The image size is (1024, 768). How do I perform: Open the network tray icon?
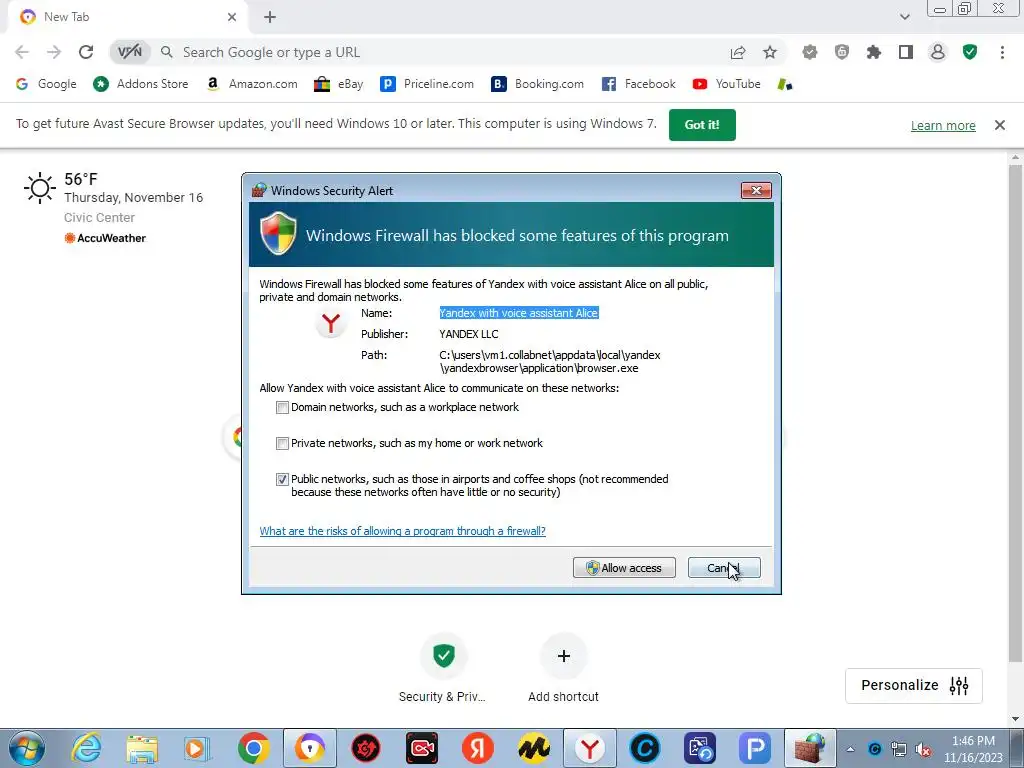[x=899, y=749]
